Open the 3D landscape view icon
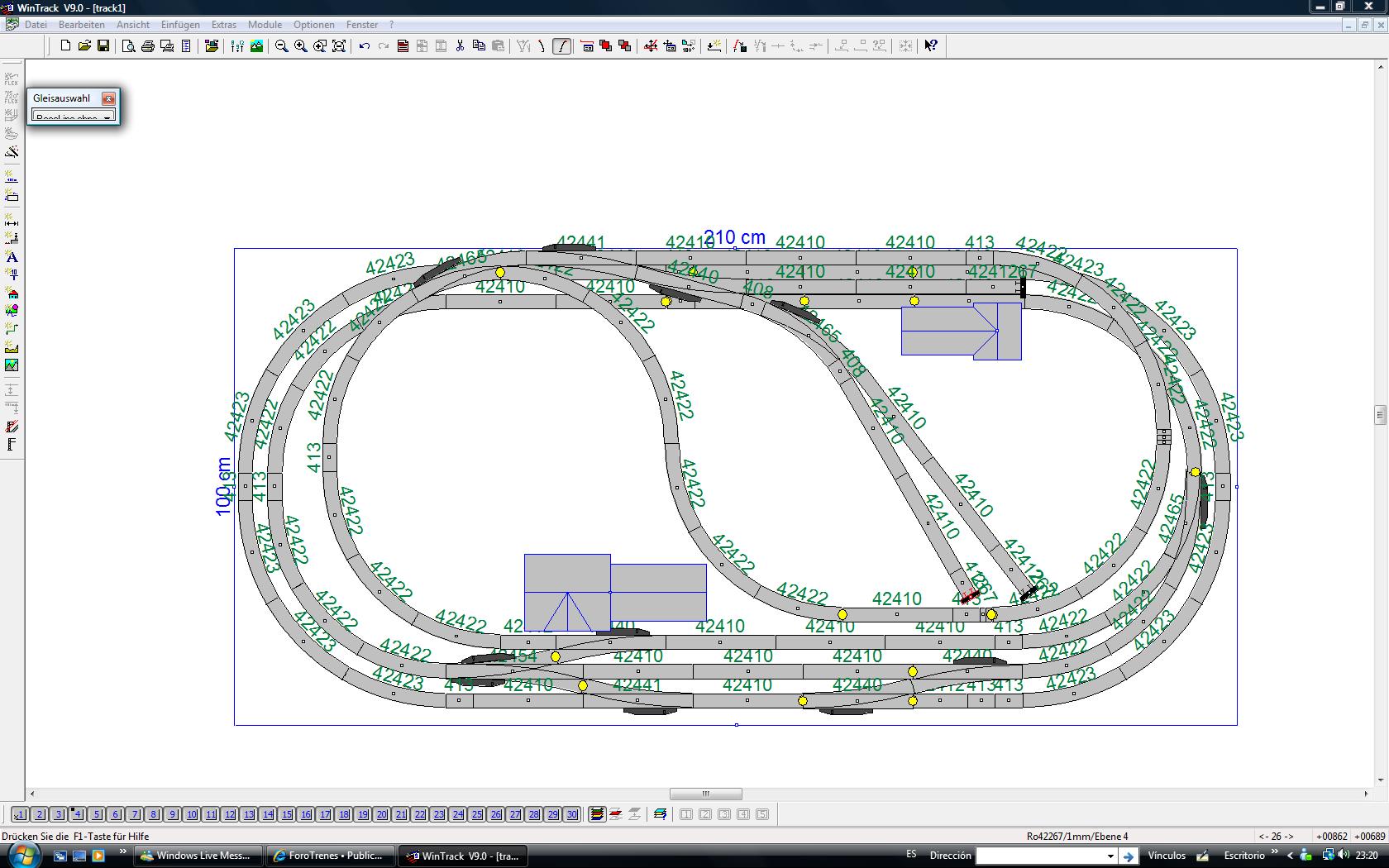 pos(256,46)
